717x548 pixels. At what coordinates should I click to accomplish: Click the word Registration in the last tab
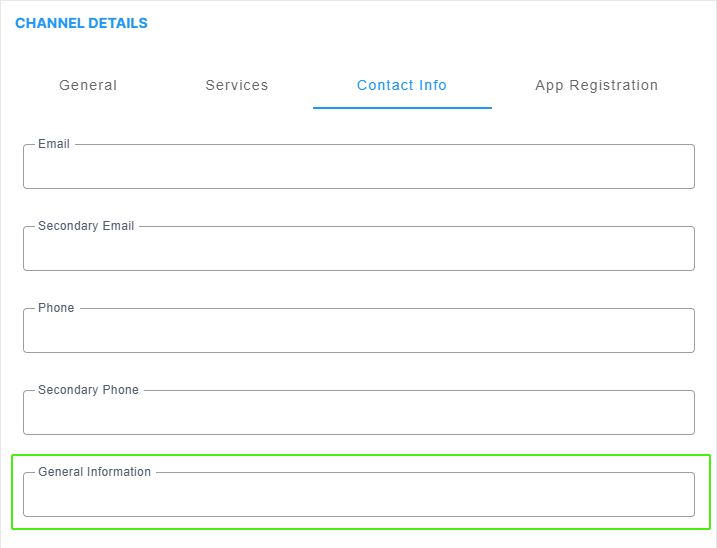[x=614, y=86]
